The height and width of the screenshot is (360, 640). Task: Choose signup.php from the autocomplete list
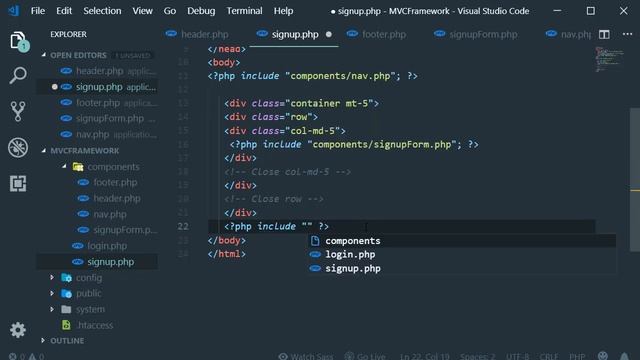(461, 269)
